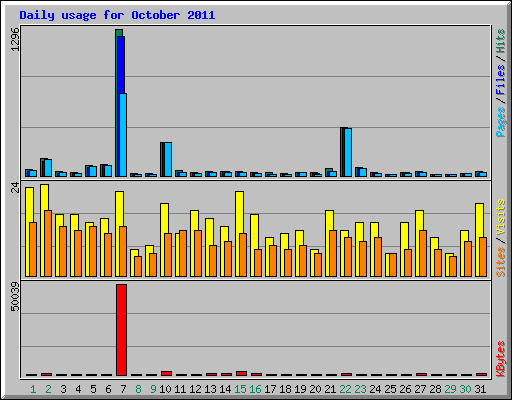This screenshot has height=400, width=512.
Task: Click day label 7 on the x-axis
Action: tap(123, 389)
